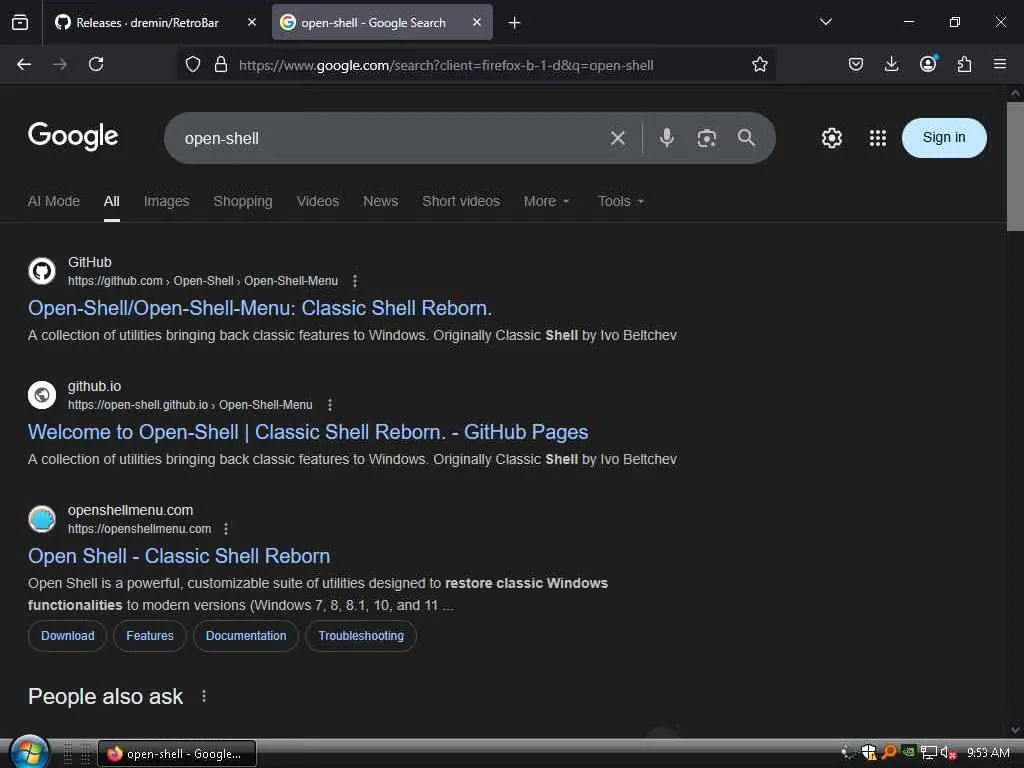This screenshot has height=768, width=1024.
Task: Open the tracking protection shield icon
Action: point(193,64)
